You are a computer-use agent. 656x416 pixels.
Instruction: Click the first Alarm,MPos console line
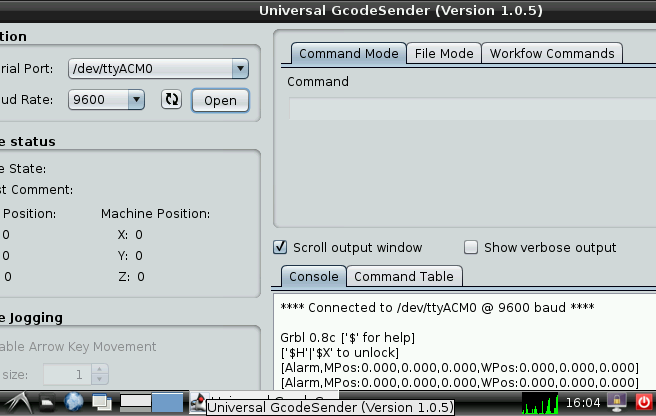tap(460, 367)
